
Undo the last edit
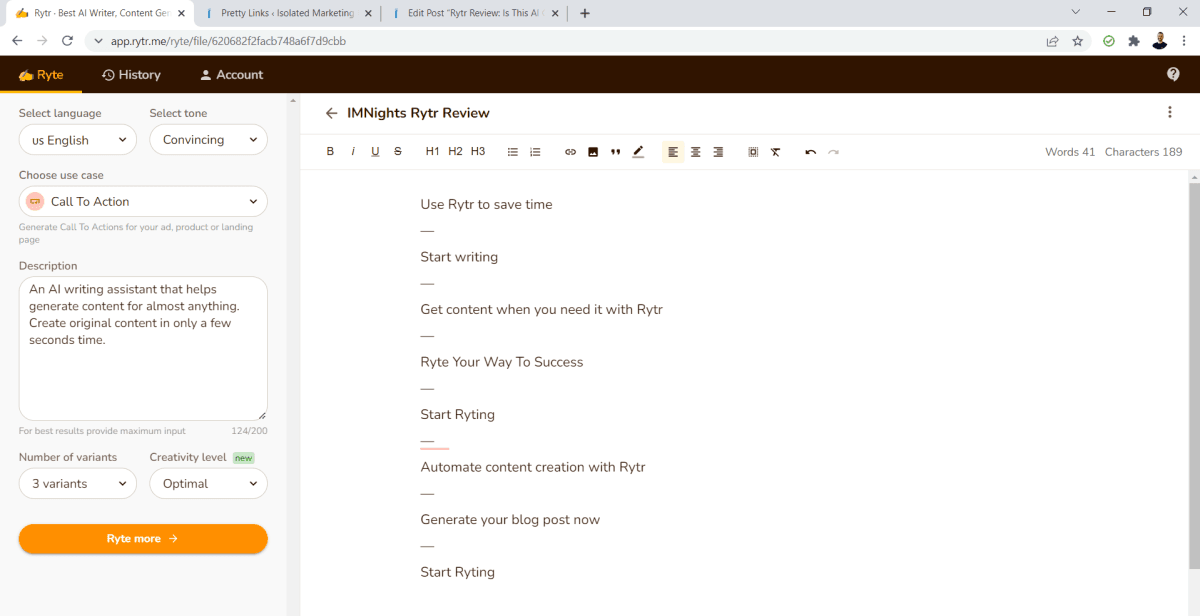(x=810, y=152)
